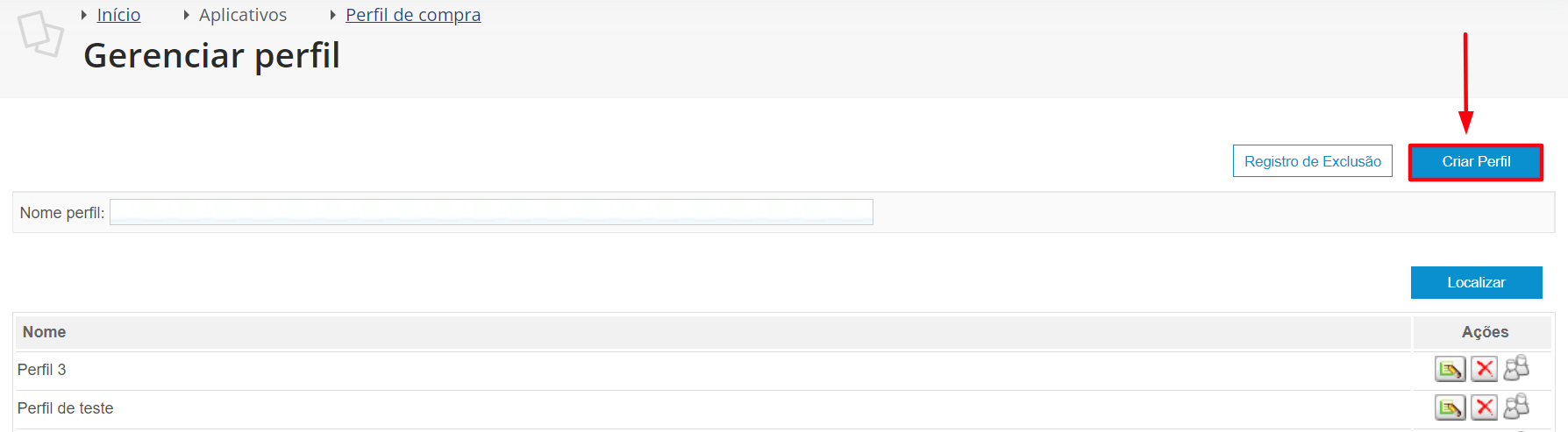Select the Perfil 3 row name
The width and height of the screenshot is (1568, 432).
click(x=42, y=370)
